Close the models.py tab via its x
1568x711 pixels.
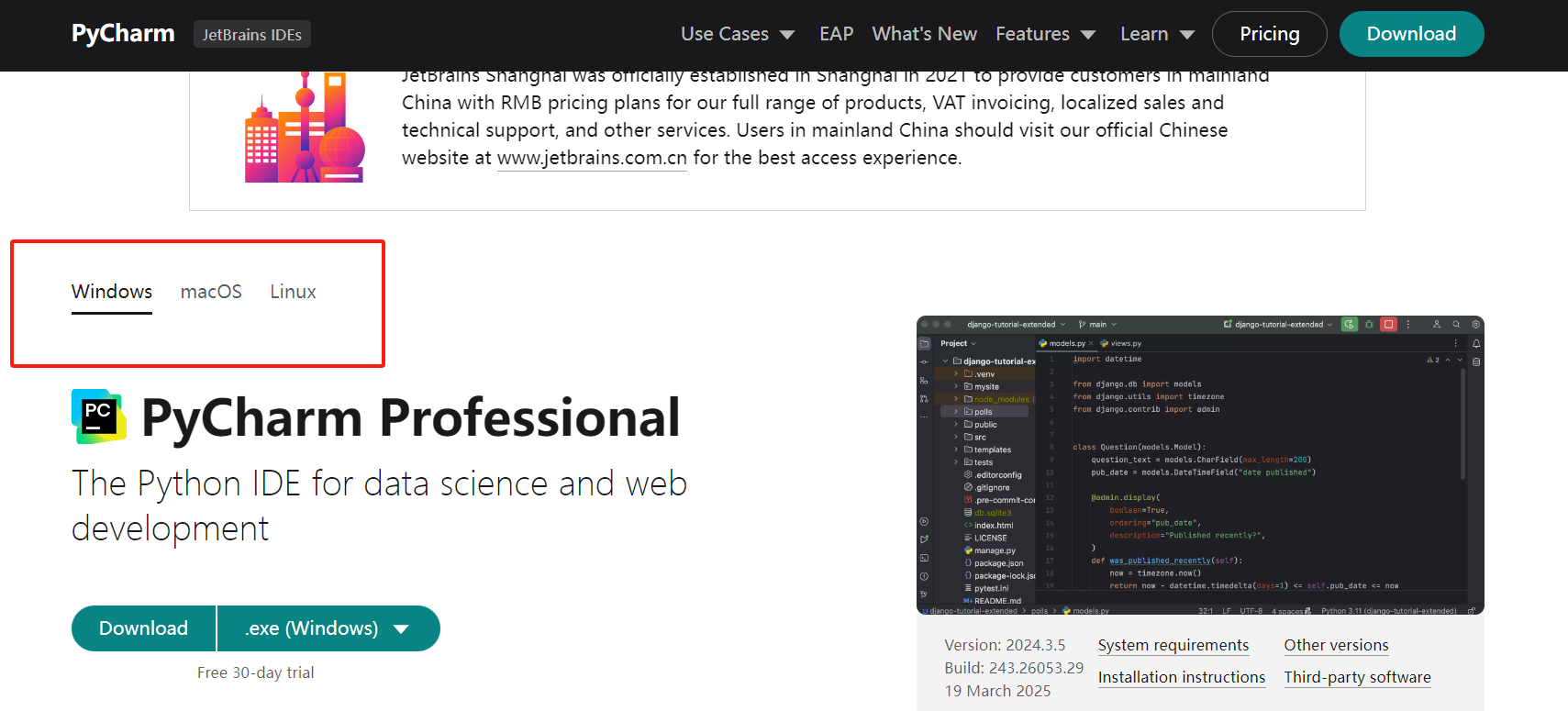[x=1091, y=343]
